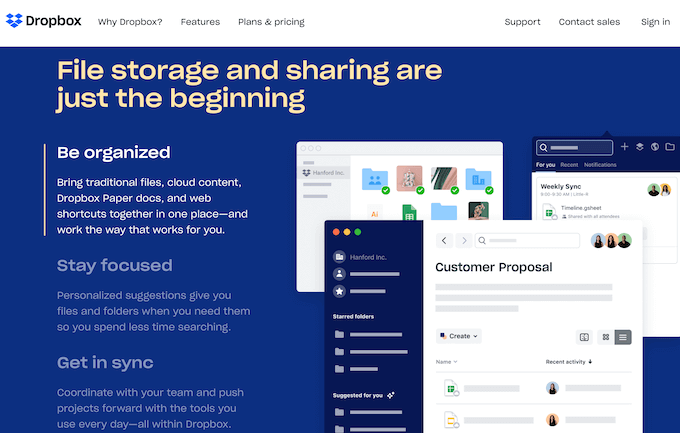Click the building folder icon in file grid
680x433 pixels.
[478, 179]
